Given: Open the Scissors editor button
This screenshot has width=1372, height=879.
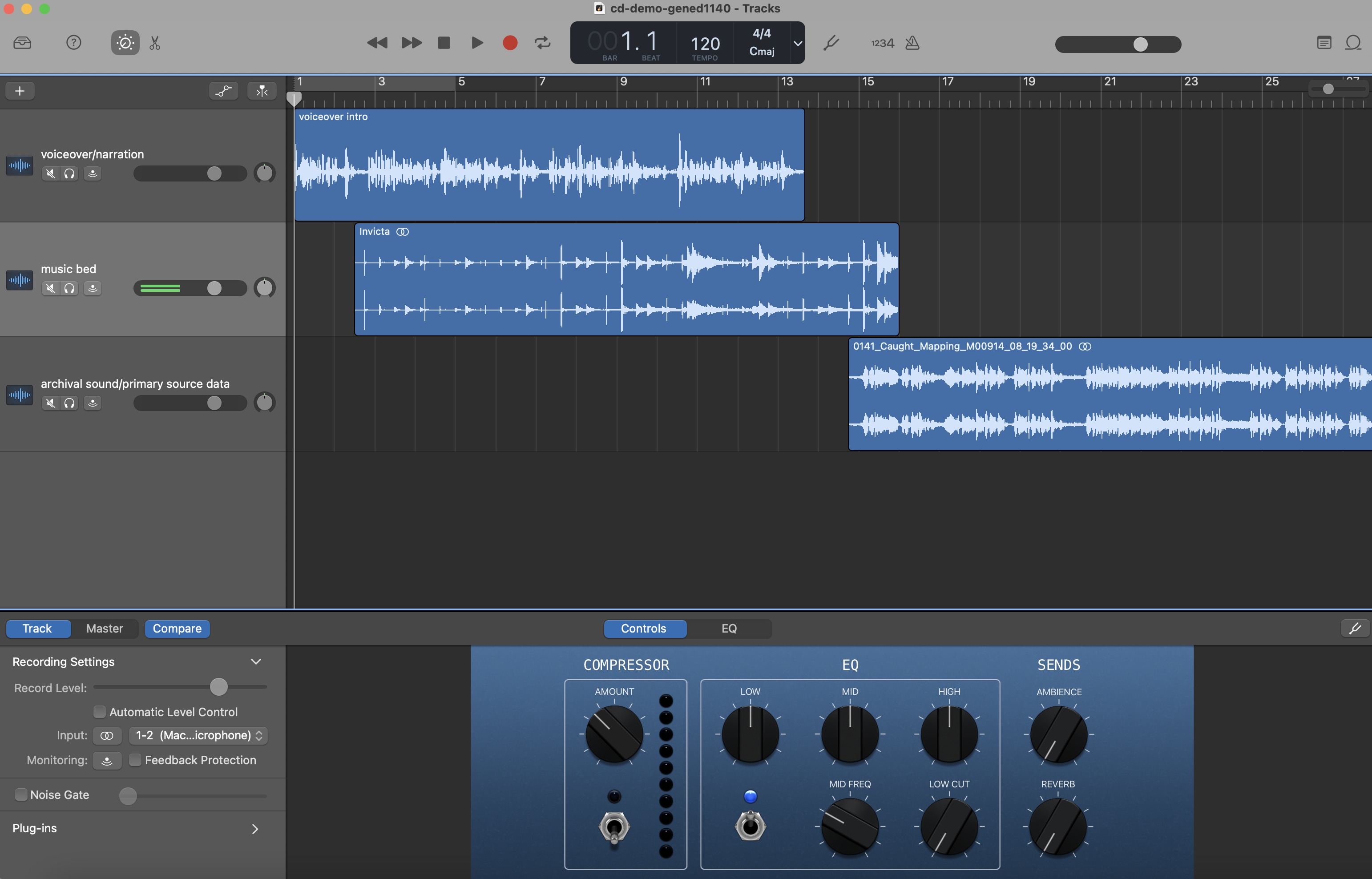Looking at the screenshot, I should pyautogui.click(x=155, y=43).
